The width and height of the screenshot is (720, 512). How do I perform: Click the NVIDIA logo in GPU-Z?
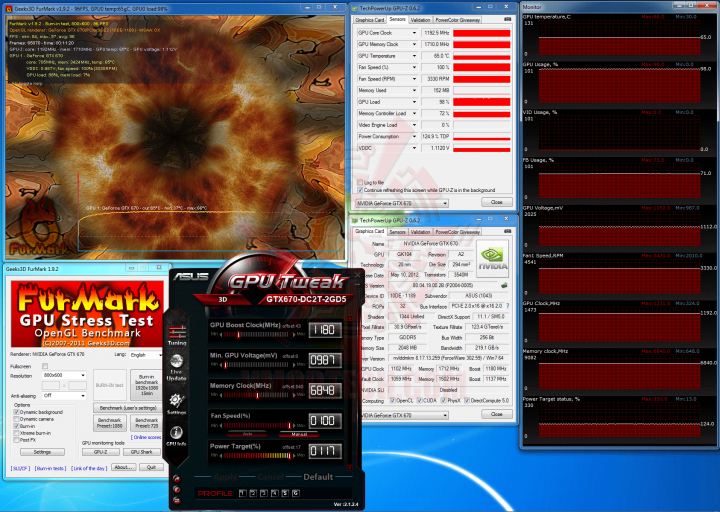tap(492, 259)
